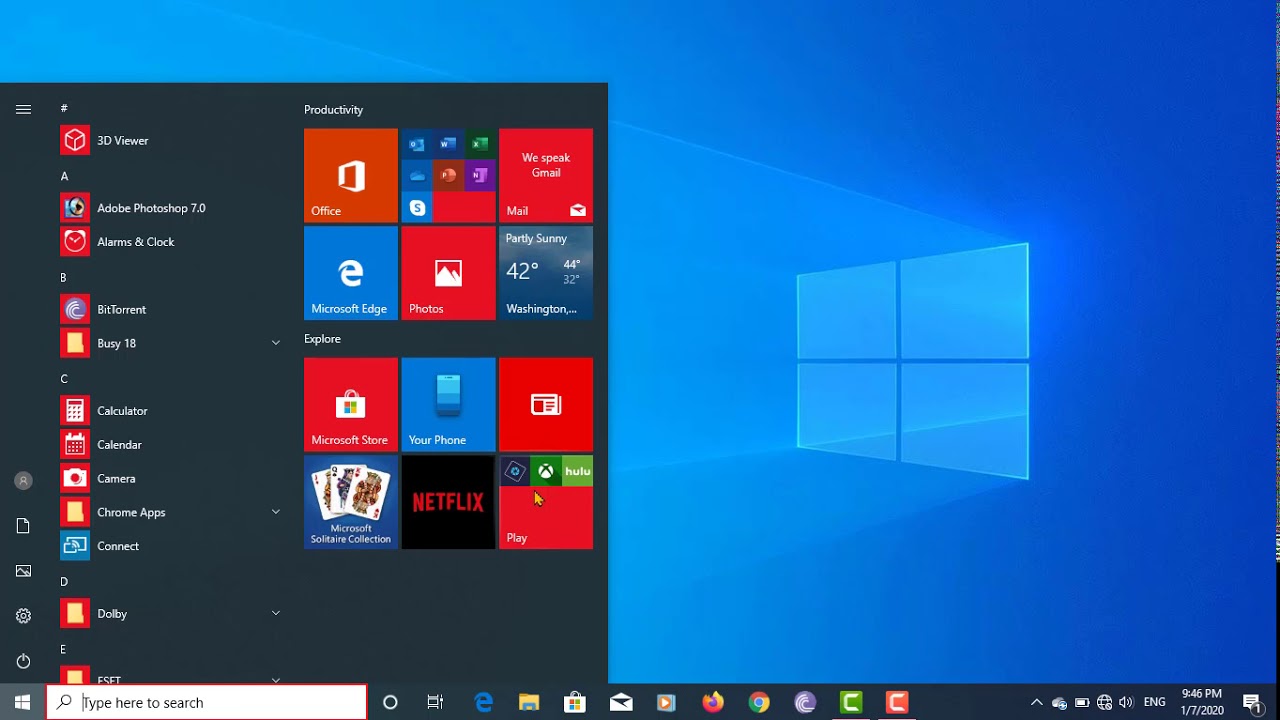Open the volume control in tray
The image size is (1280, 720).
tap(1127, 703)
